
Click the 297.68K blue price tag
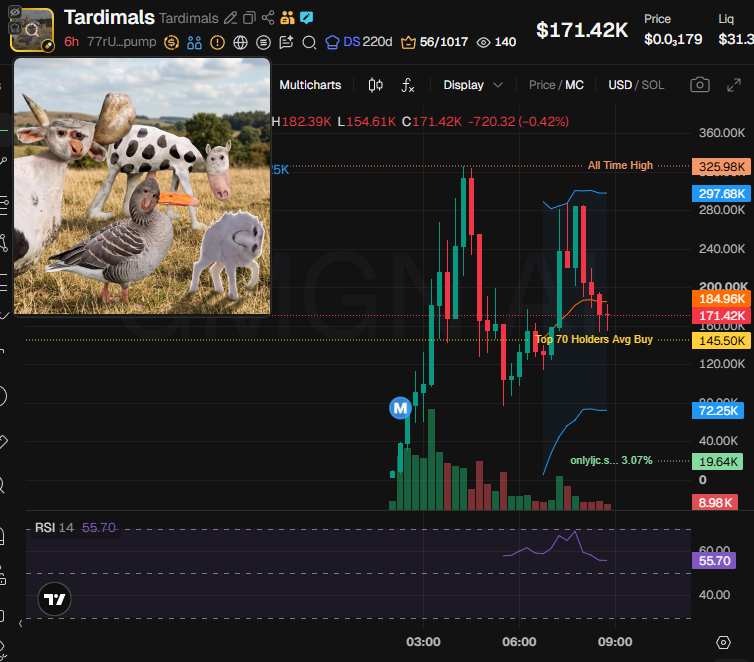(x=721, y=193)
